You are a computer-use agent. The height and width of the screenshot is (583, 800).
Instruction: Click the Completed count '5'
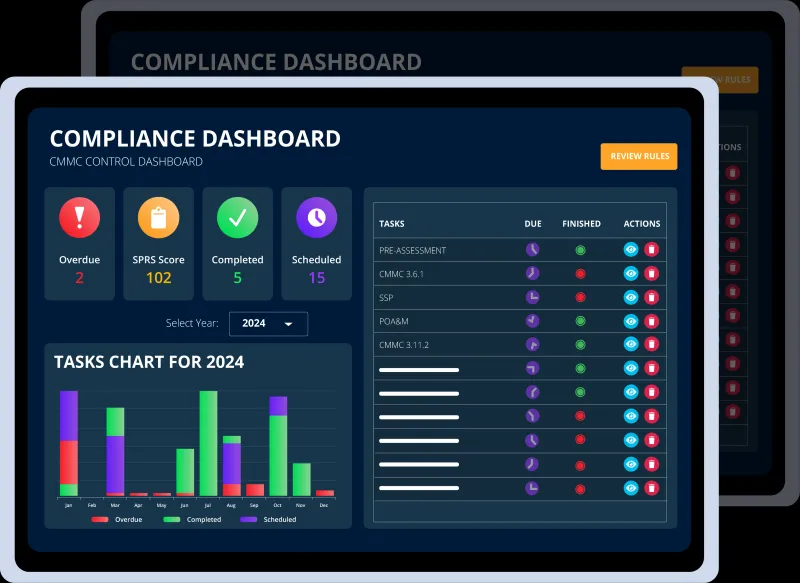click(237, 278)
